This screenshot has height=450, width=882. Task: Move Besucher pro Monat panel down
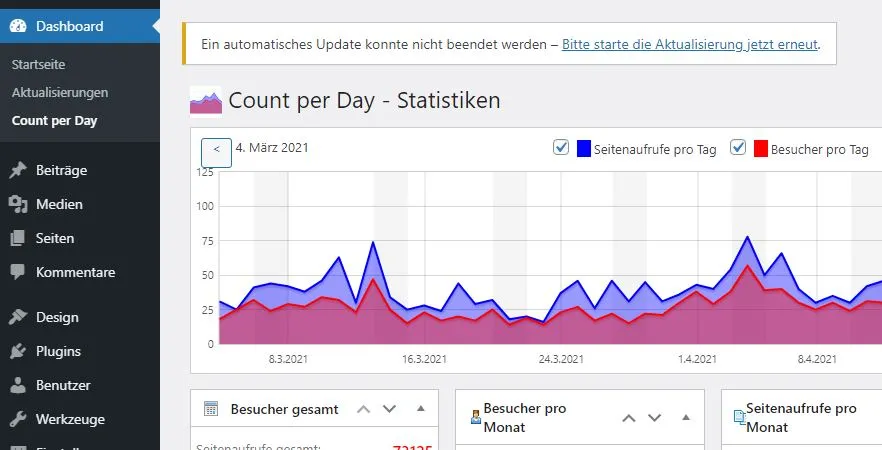pyautogui.click(x=654, y=418)
